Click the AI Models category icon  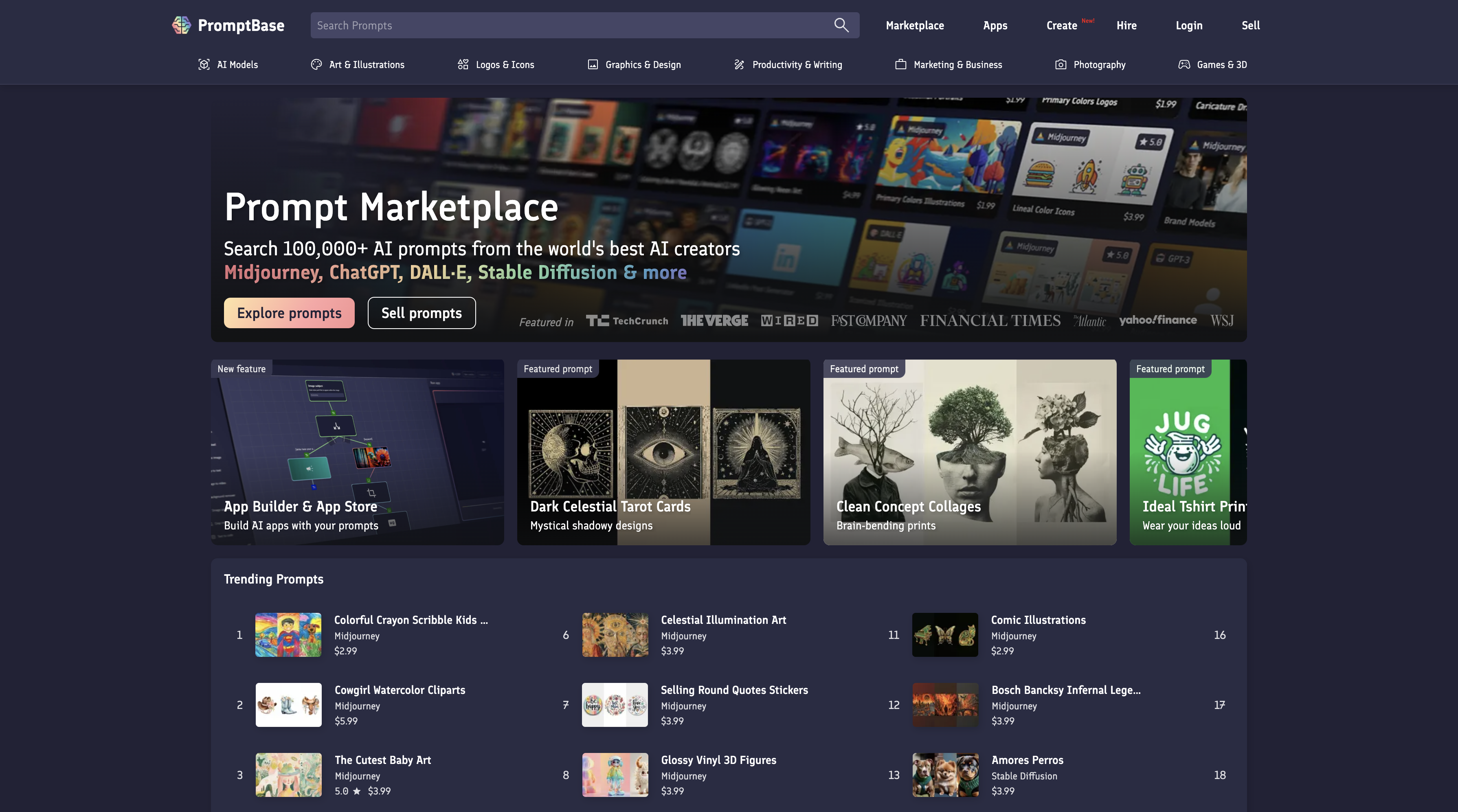[204, 64]
